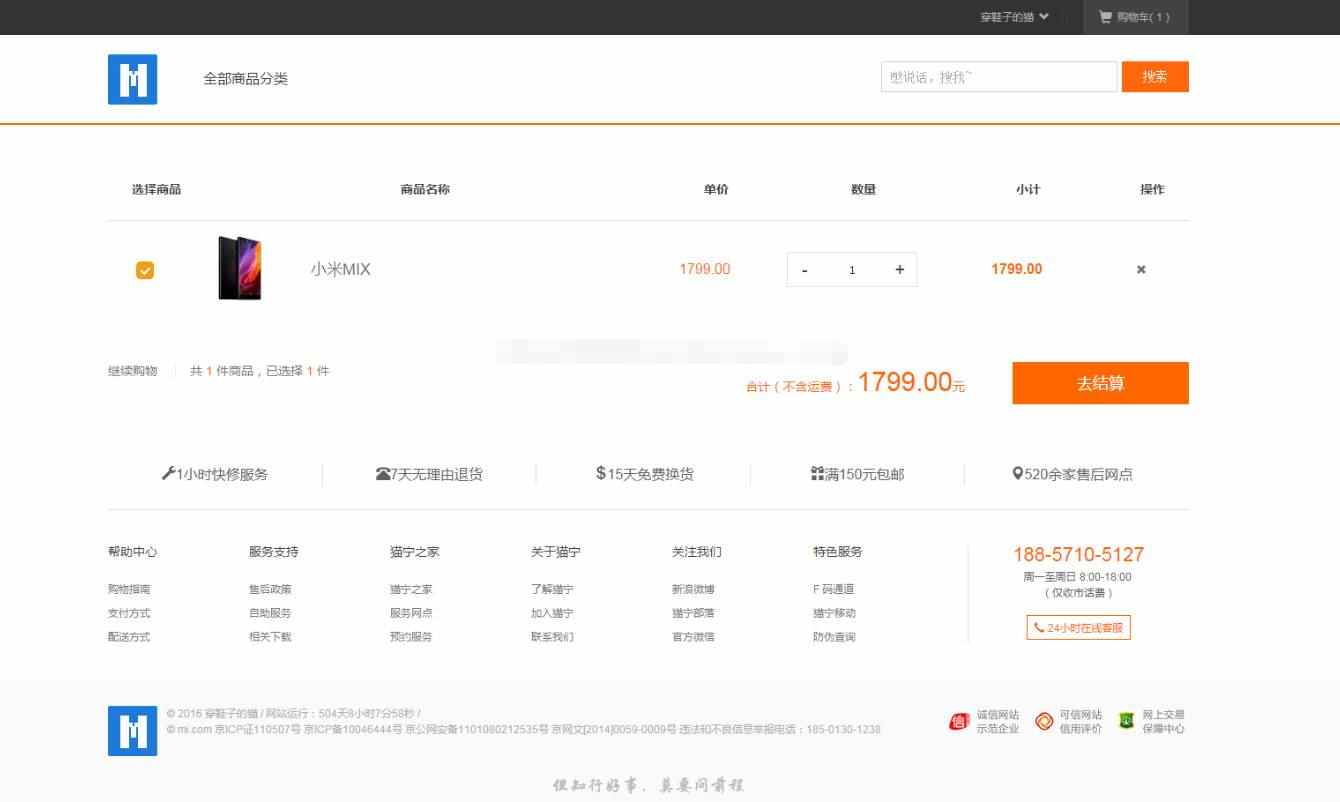The image size is (1340, 802).
Task: Open F码通道 footer link
Action: point(833,589)
